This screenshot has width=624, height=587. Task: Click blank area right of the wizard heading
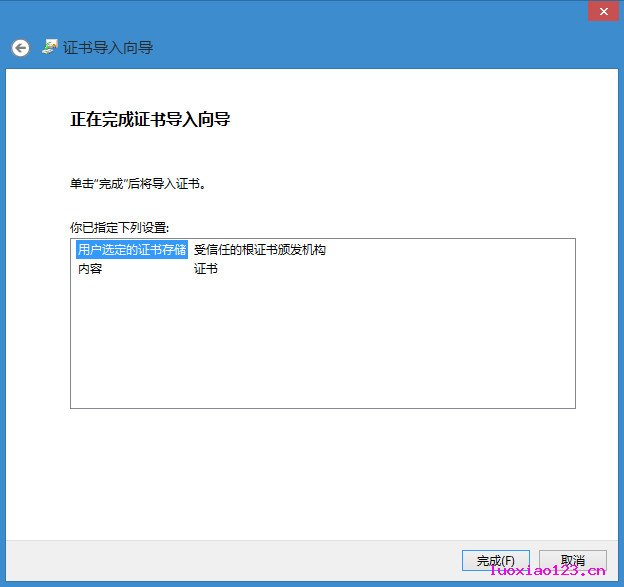click(420, 120)
